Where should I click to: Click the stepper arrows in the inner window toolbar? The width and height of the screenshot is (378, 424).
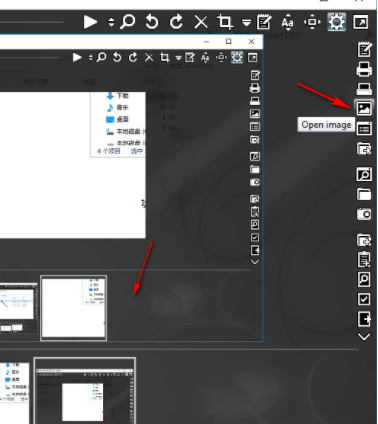pos(90,58)
